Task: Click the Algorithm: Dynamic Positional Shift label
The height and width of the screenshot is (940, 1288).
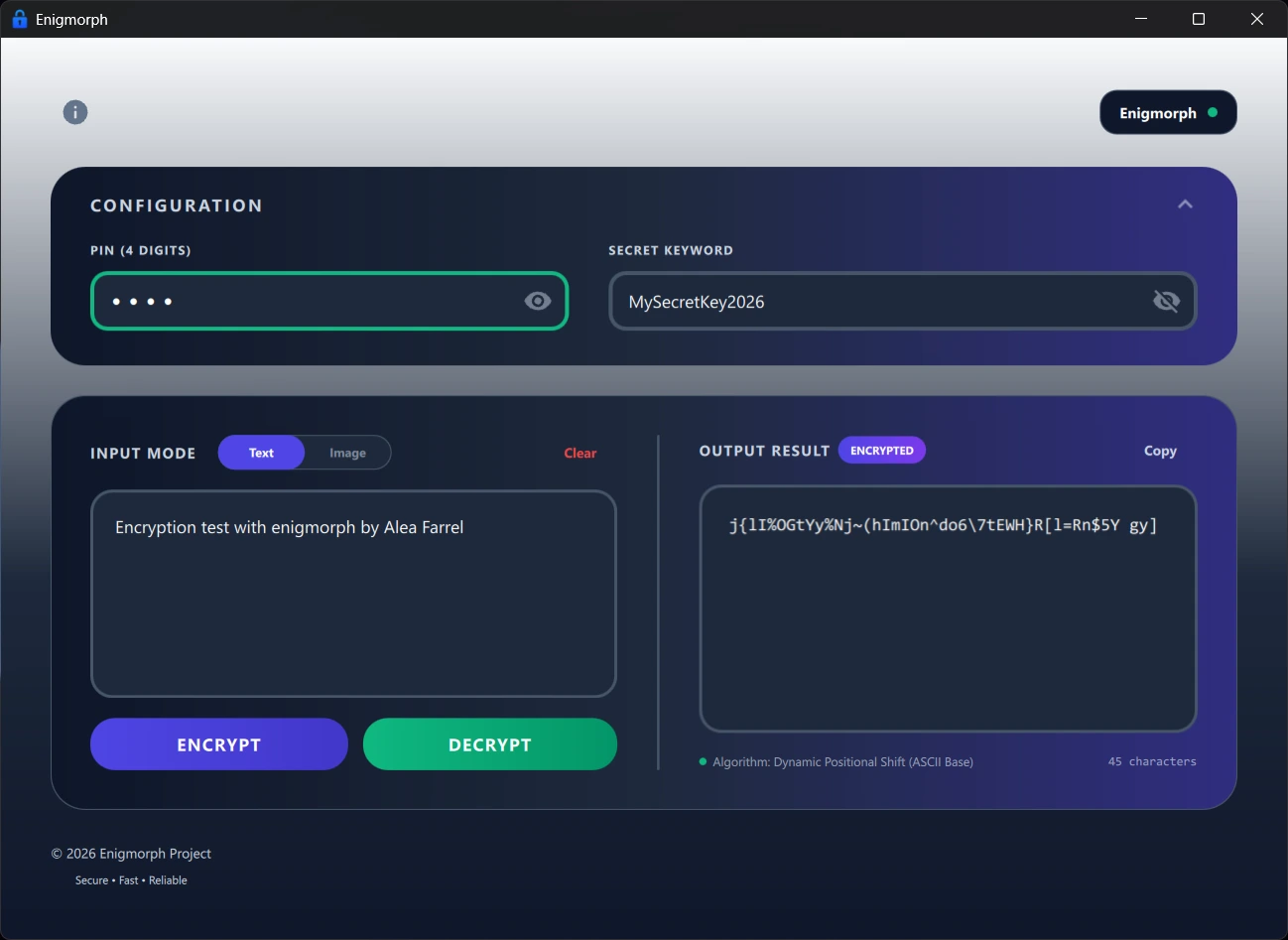Action: click(x=842, y=761)
